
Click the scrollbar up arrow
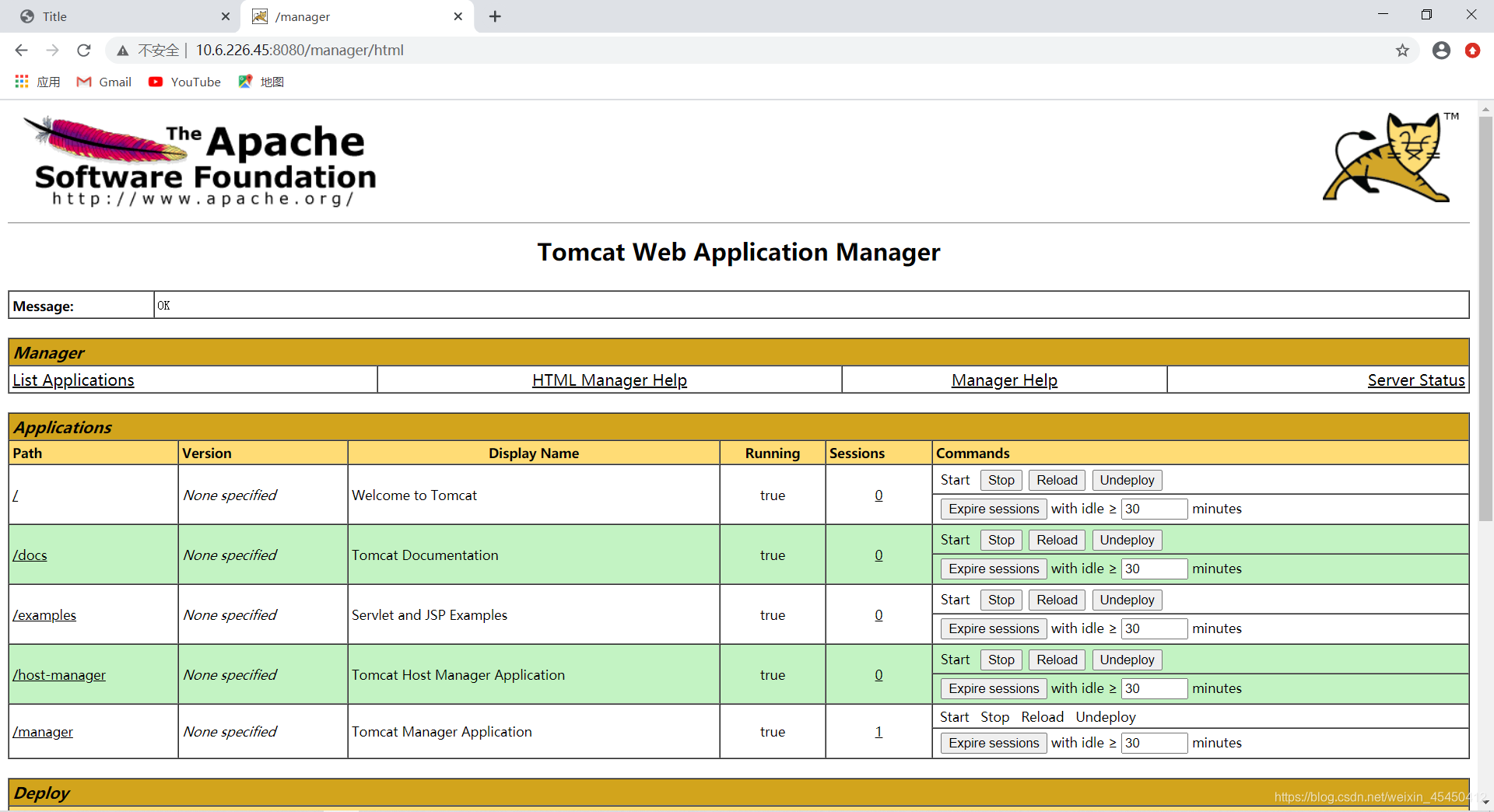1485,108
